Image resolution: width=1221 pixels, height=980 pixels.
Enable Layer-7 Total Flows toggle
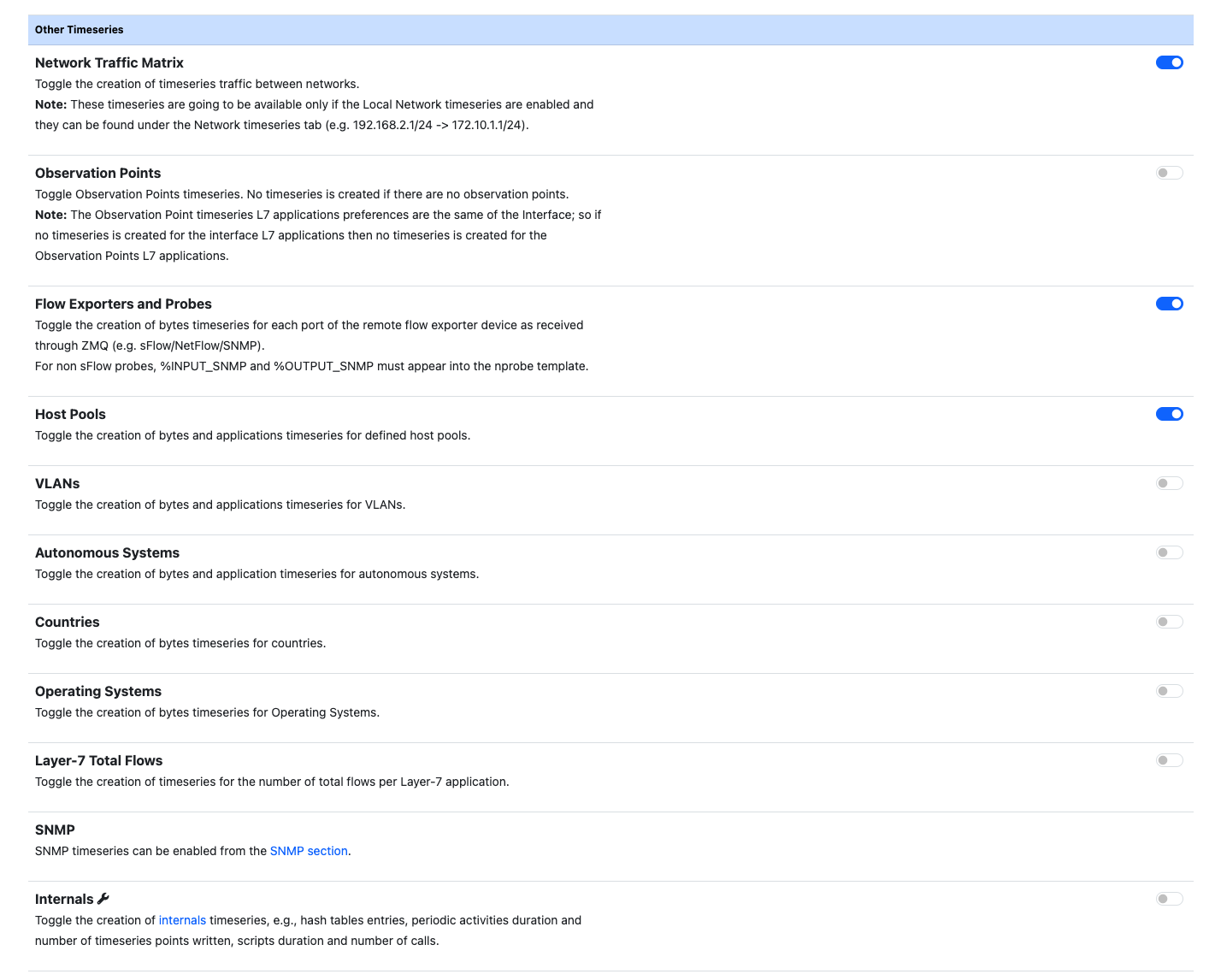[x=1169, y=760]
